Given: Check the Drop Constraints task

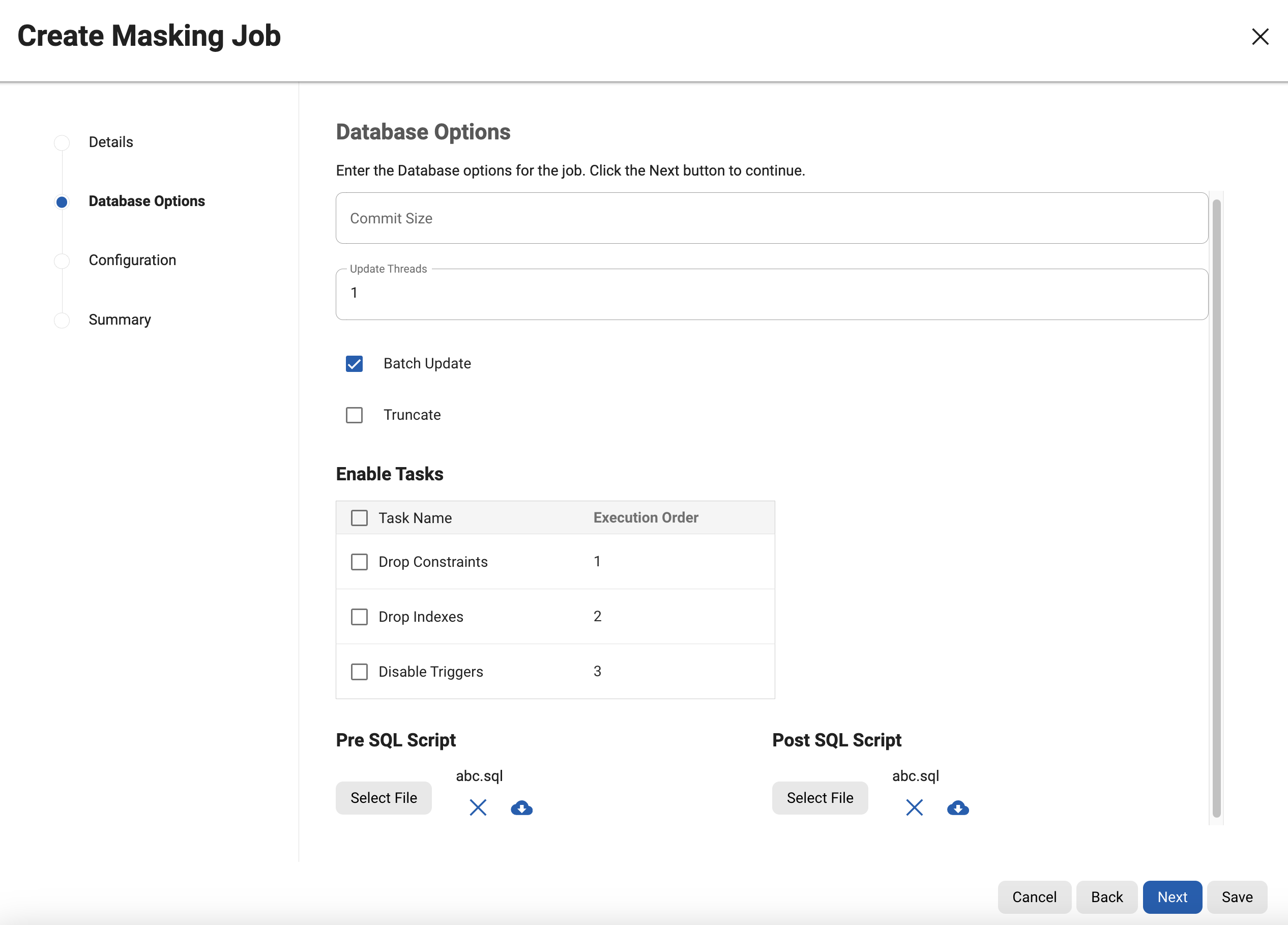Looking at the screenshot, I should click(359, 562).
